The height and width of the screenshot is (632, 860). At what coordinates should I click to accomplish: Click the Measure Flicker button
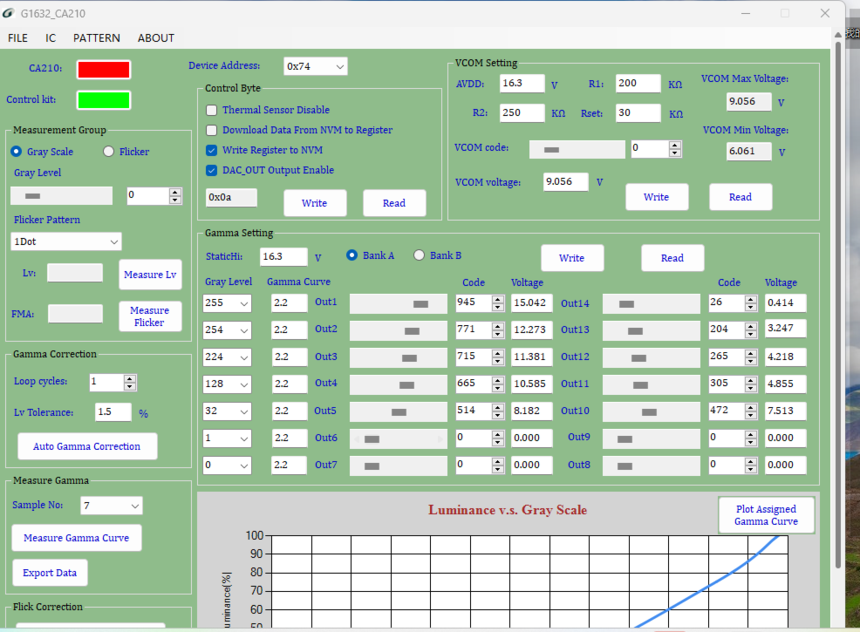coord(150,316)
